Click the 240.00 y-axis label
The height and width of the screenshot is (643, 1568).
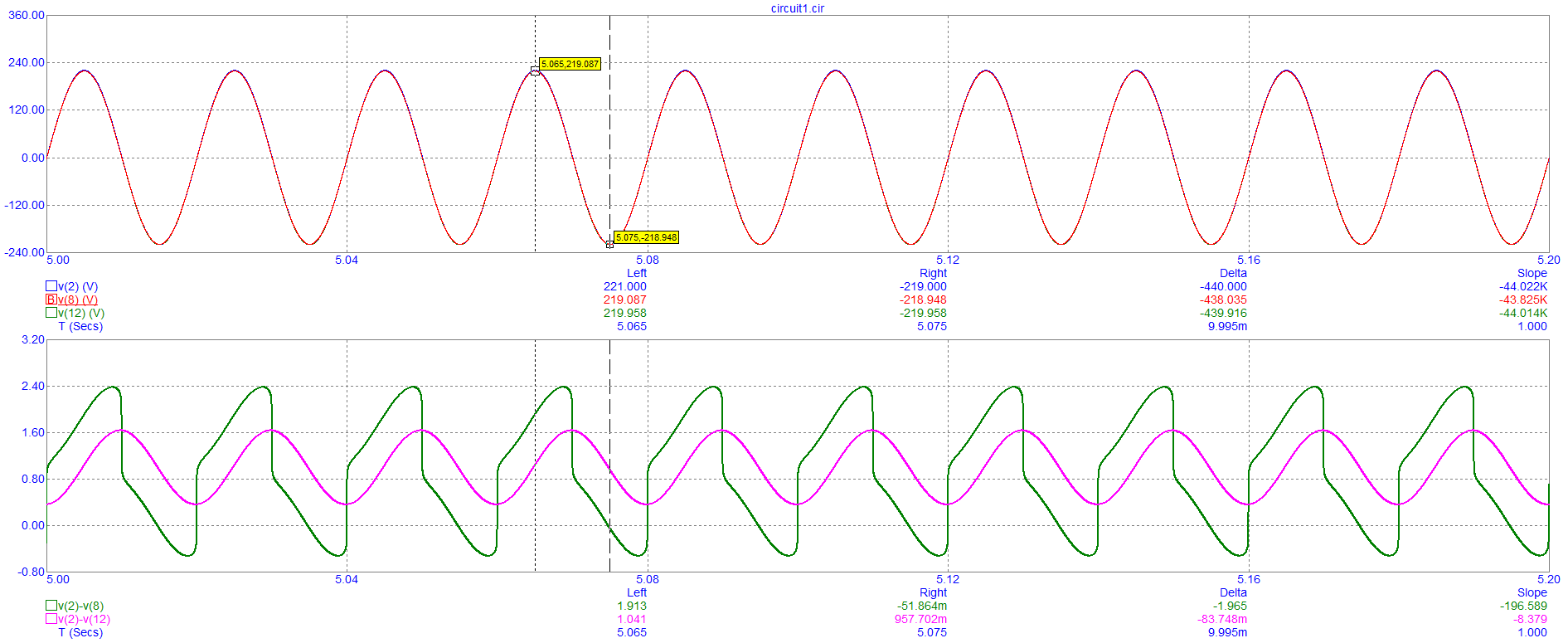tap(27, 62)
